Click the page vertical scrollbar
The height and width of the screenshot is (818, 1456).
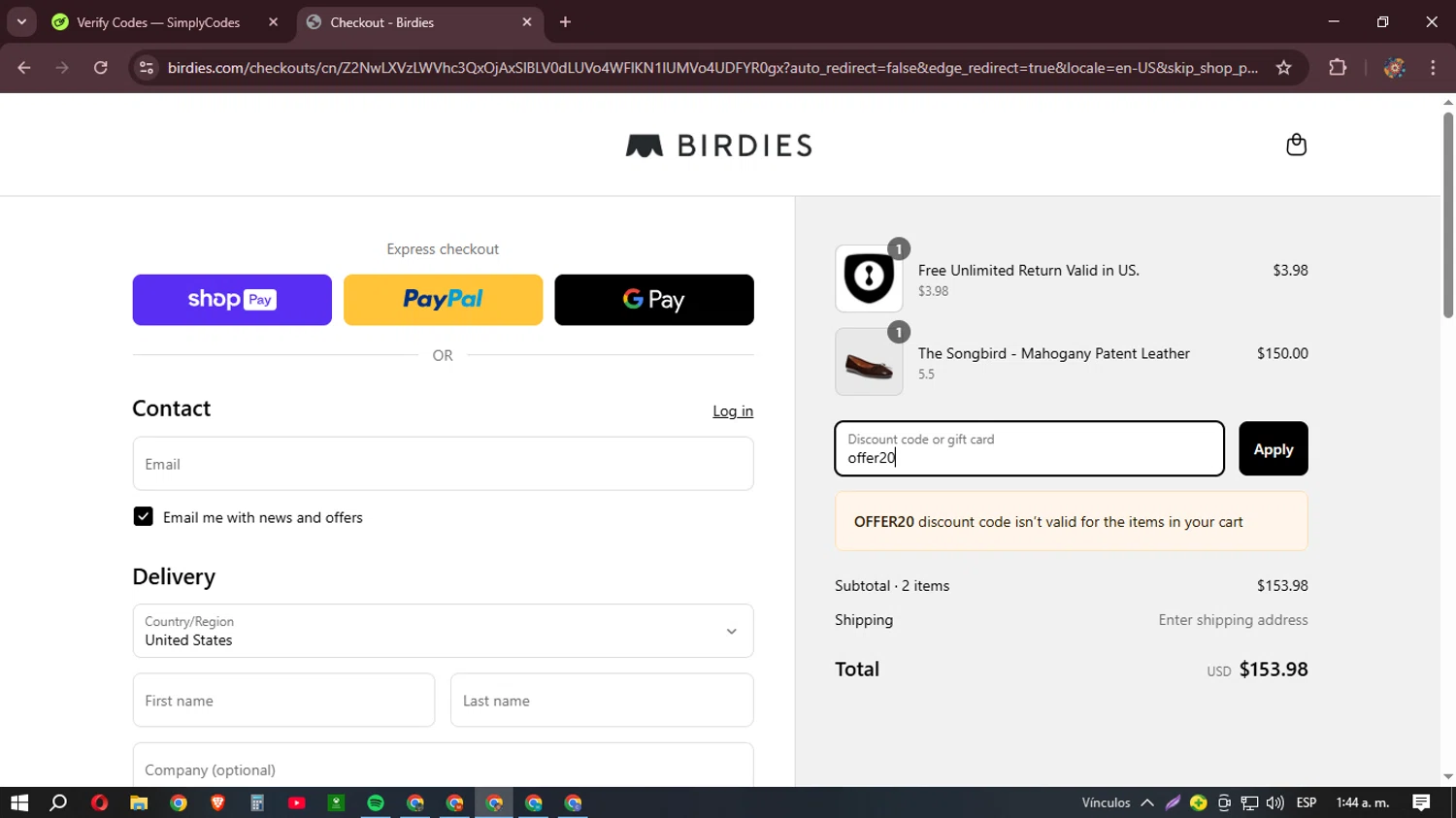point(1448,215)
